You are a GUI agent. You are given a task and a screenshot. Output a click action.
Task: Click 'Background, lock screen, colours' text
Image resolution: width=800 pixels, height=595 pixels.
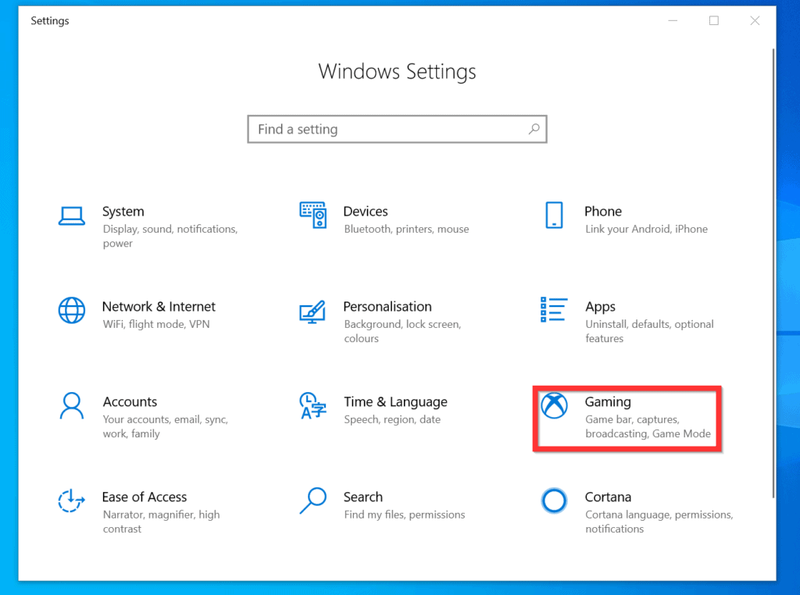(402, 331)
